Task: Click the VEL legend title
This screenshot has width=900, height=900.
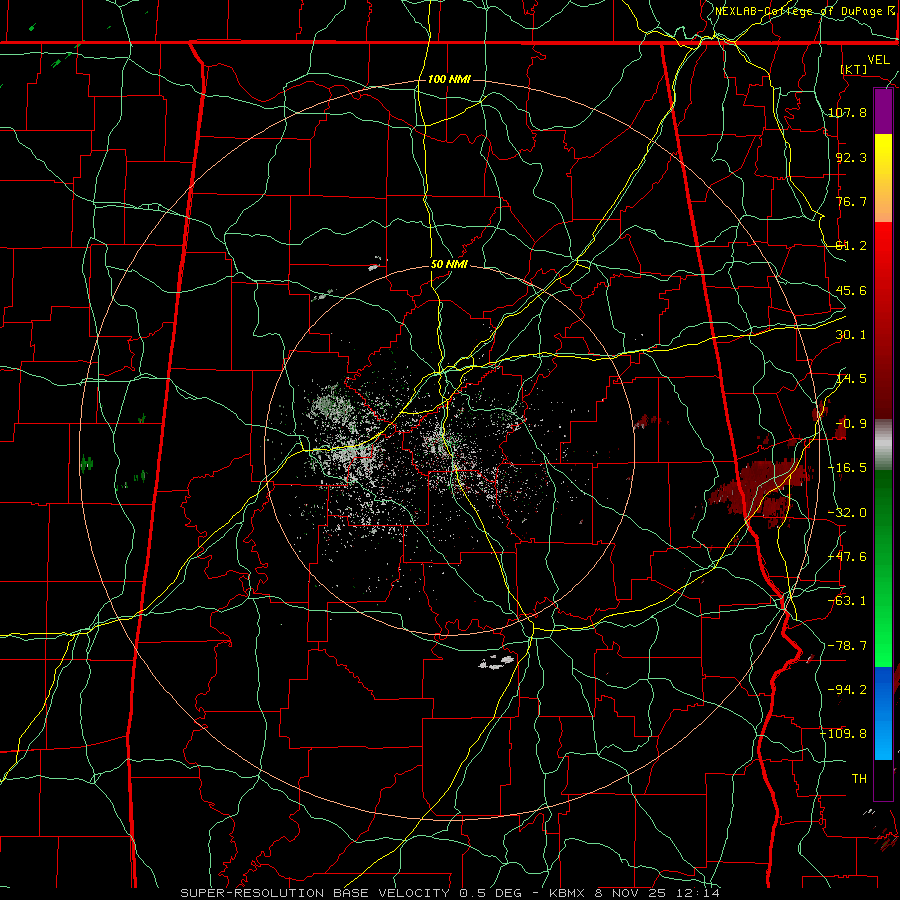Action: tap(878, 60)
